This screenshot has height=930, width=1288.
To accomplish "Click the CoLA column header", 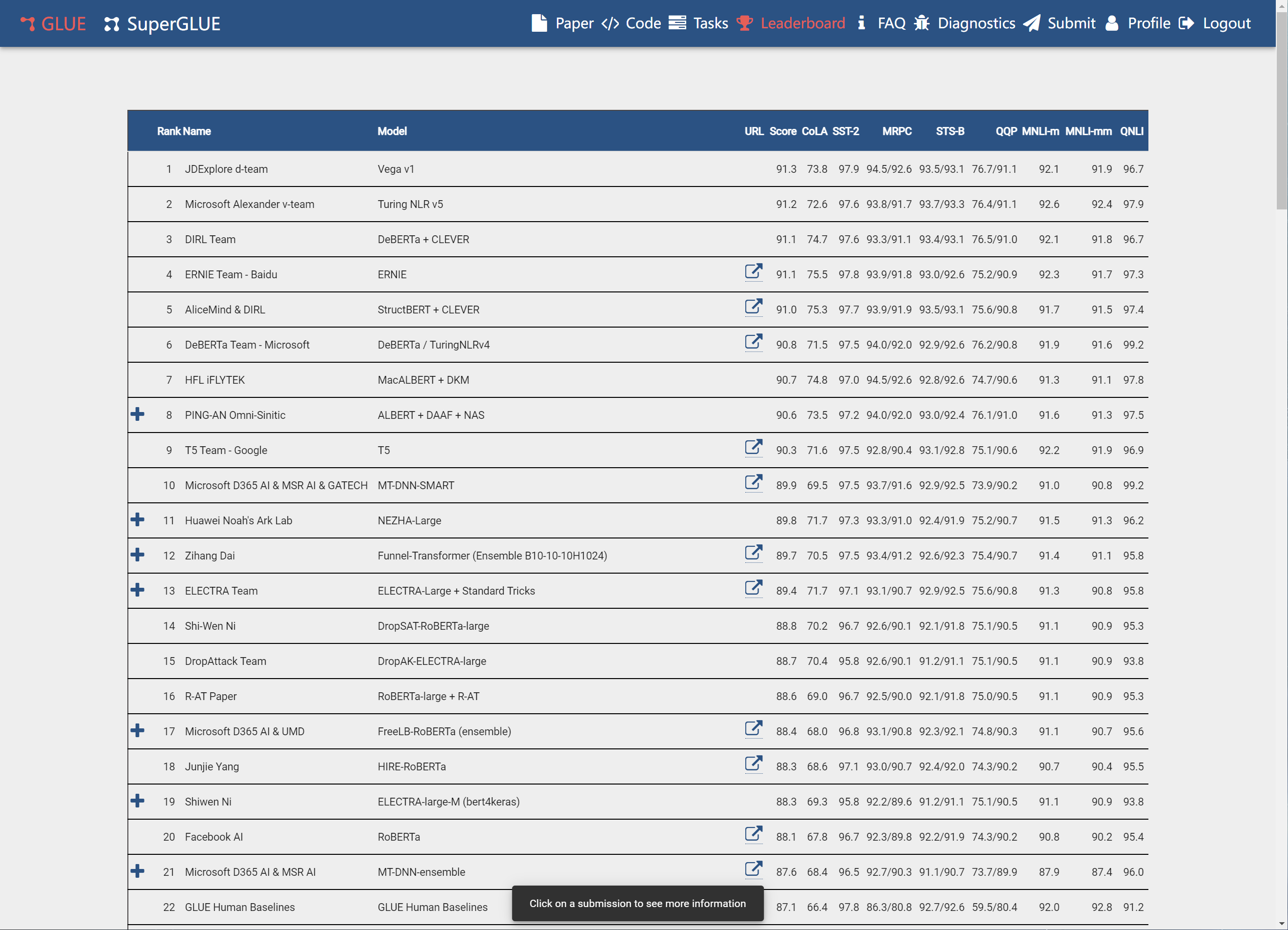I will coord(815,131).
